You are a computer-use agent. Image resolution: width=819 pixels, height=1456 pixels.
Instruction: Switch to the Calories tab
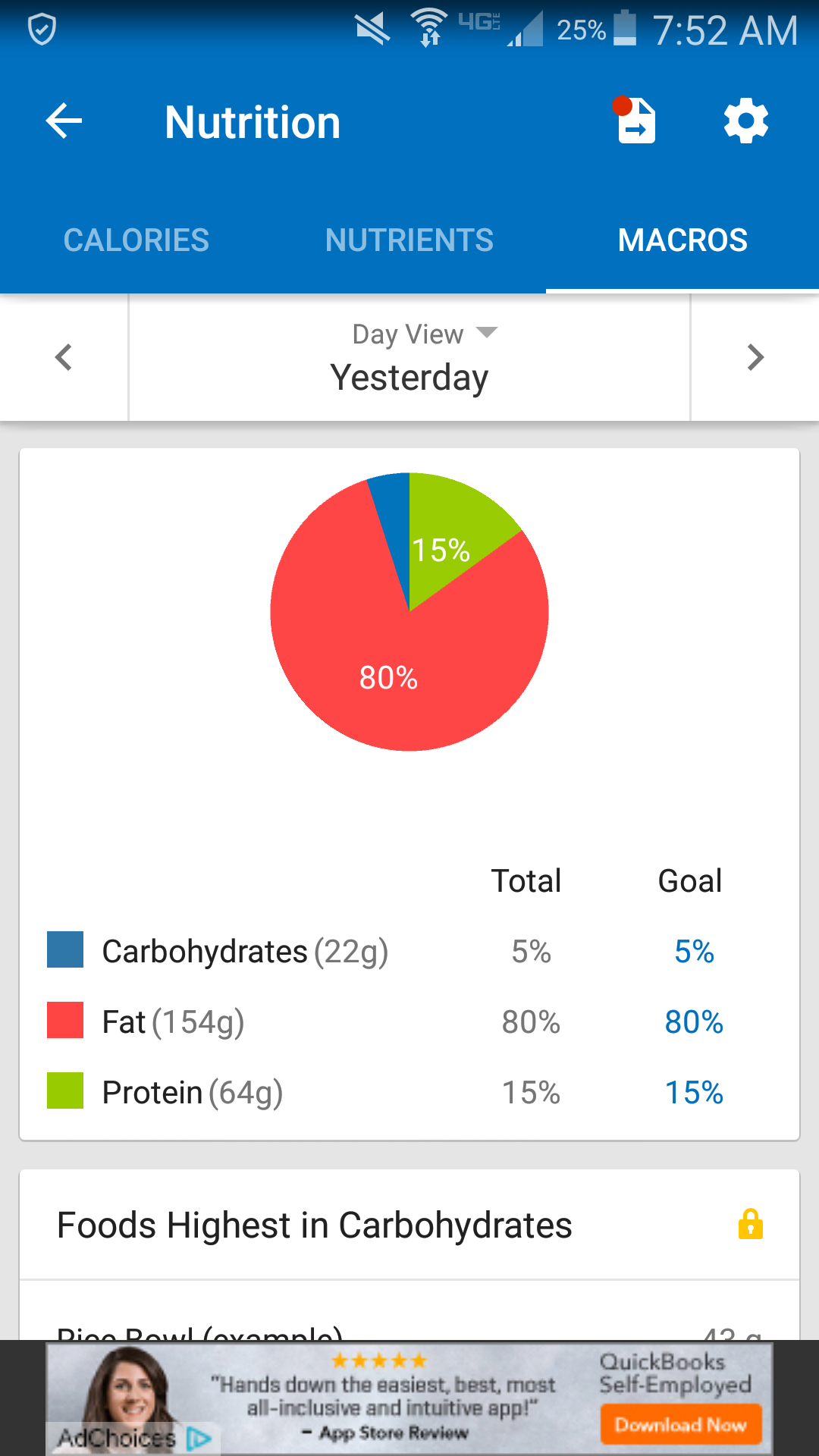click(x=136, y=240)
